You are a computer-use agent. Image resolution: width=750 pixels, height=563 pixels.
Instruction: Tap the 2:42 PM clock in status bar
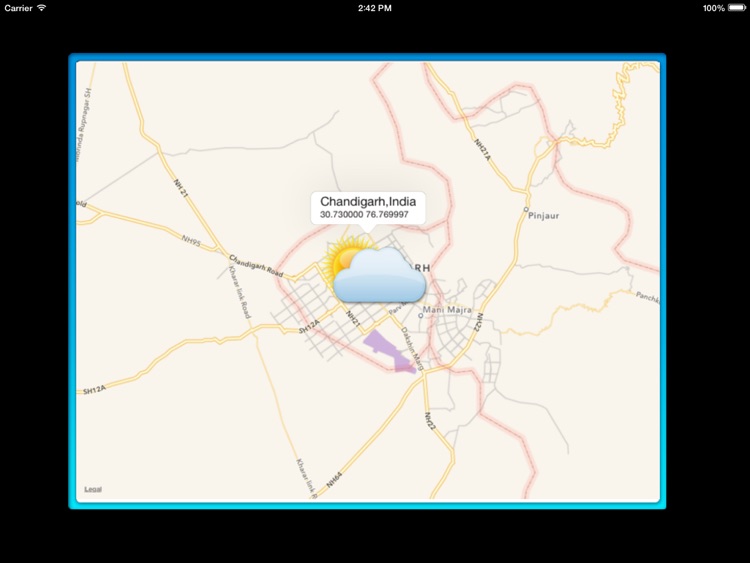coord(375,8)
